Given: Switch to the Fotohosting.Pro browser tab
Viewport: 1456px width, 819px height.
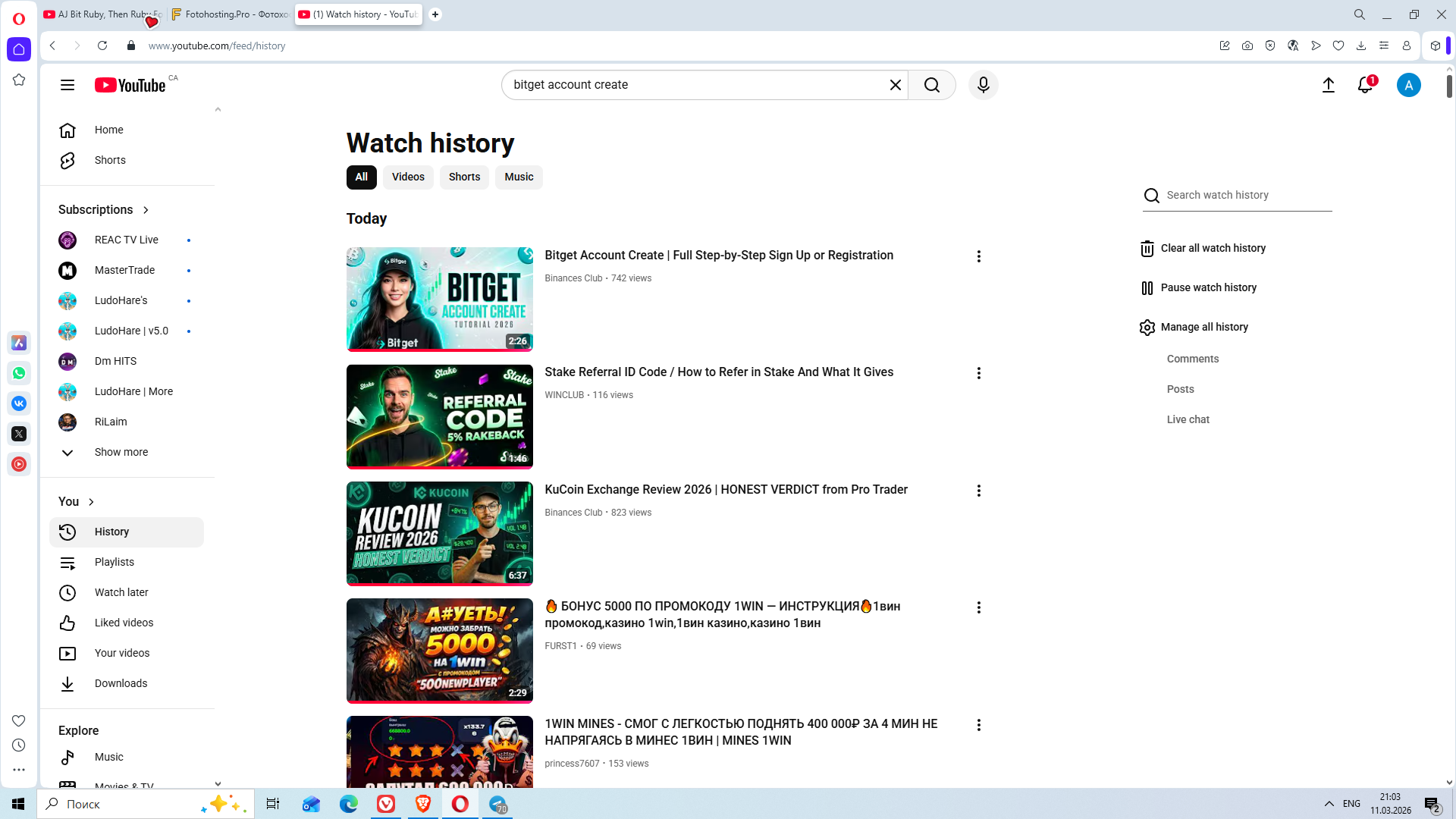Looking at the screenshot, I should (x=231, y=14).
